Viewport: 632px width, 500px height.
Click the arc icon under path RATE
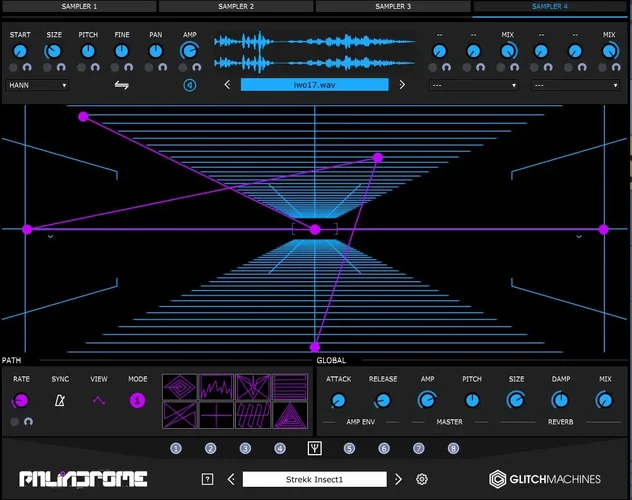point(28,422)
